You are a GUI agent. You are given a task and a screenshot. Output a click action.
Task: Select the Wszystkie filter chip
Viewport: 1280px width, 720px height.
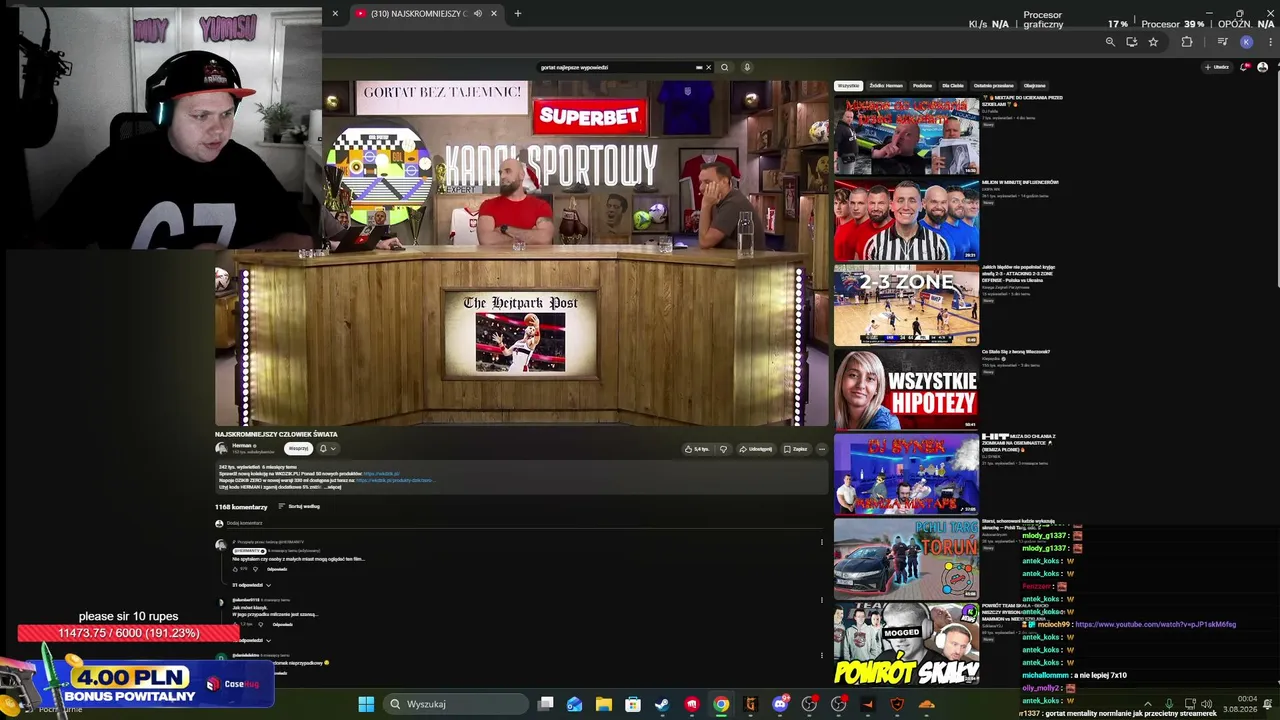point(848,86)
